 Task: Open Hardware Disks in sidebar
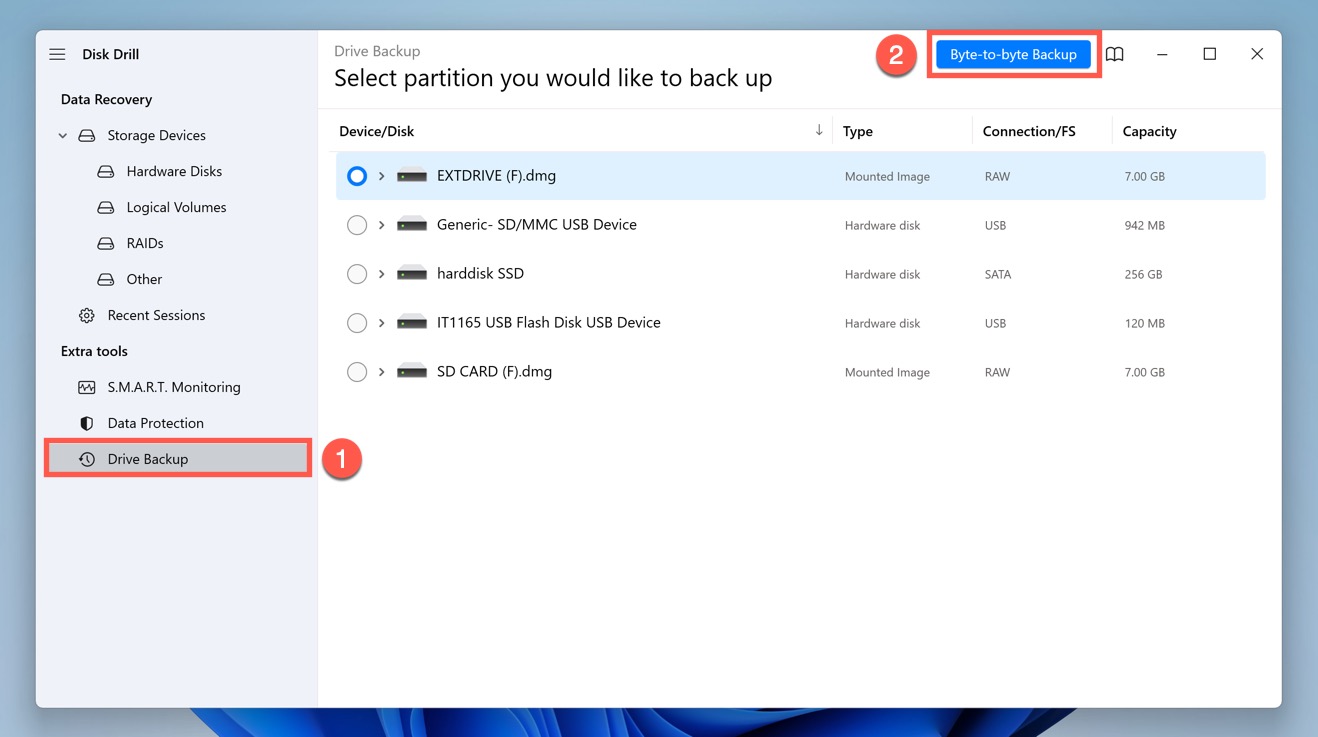174,171
